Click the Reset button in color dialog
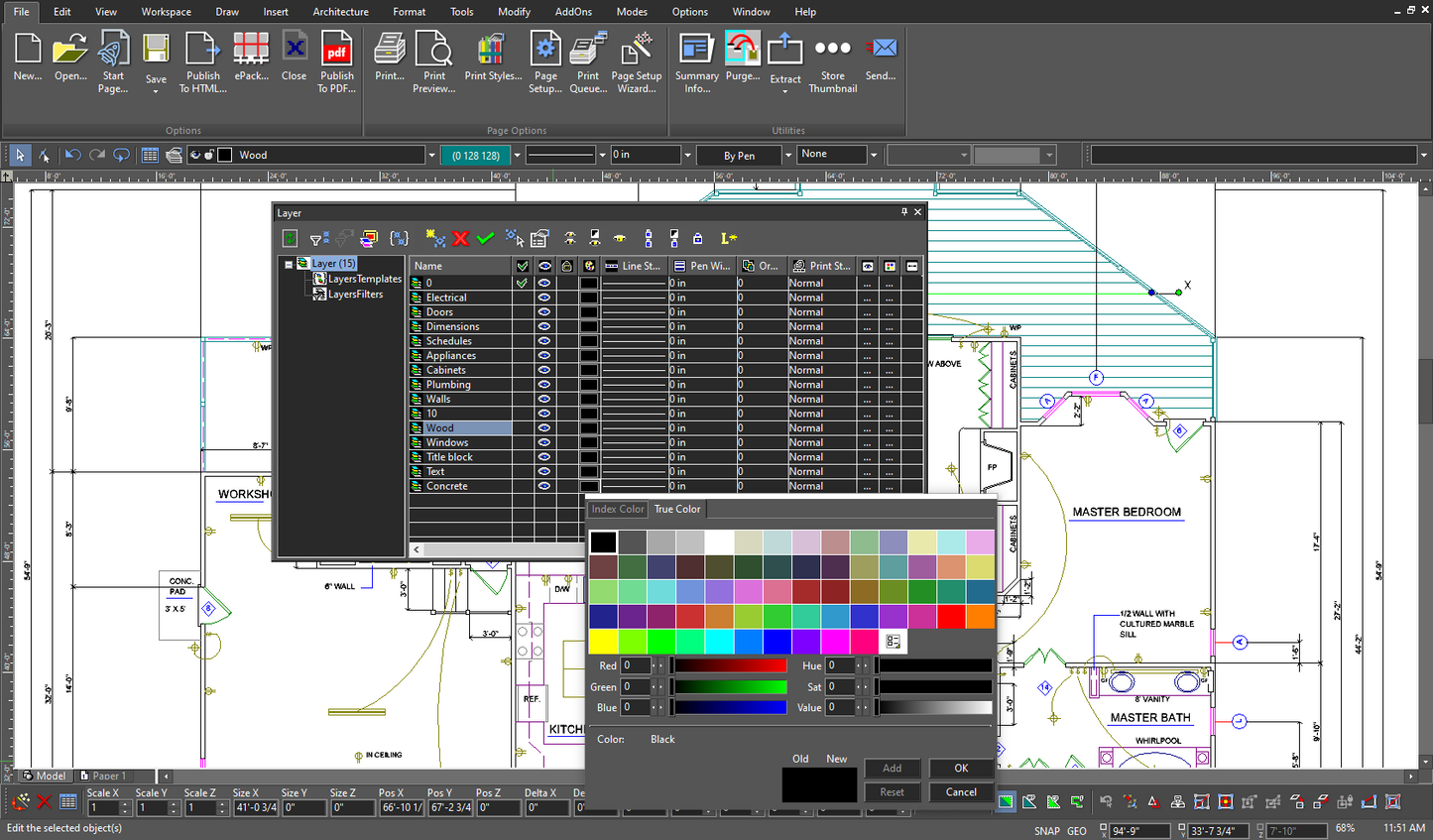This screenshot has width=1433, height=840. [891, 791]
